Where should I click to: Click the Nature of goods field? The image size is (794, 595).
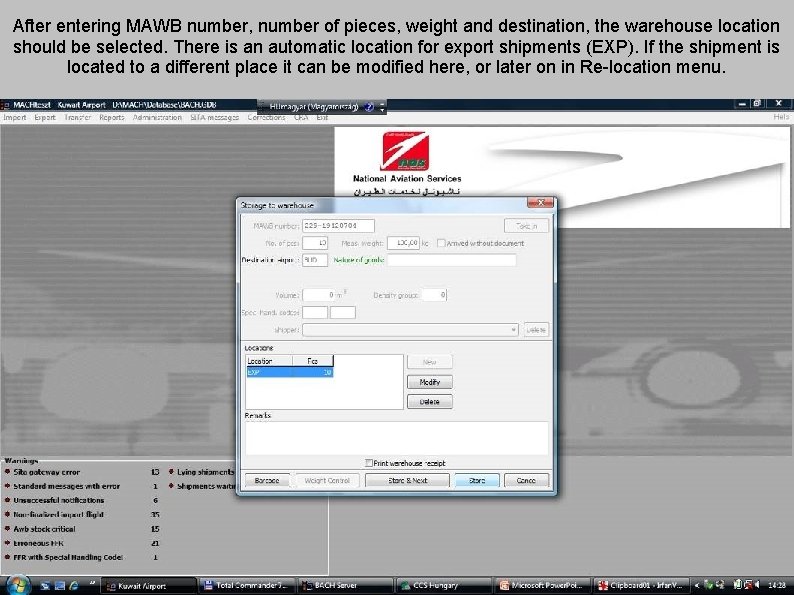[x=452, y=260]
